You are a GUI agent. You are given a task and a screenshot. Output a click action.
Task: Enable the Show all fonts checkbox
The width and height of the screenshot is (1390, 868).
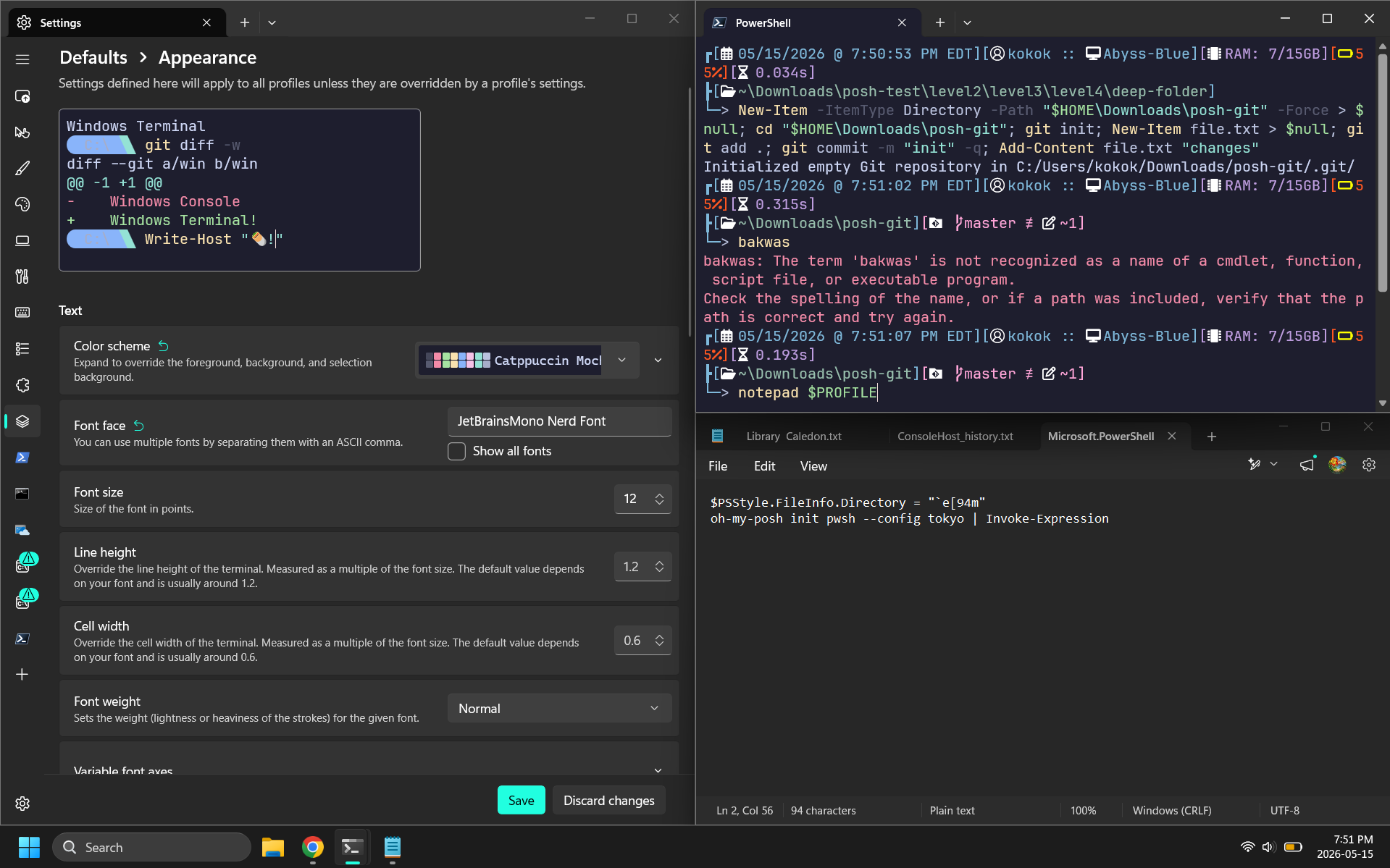456,451
